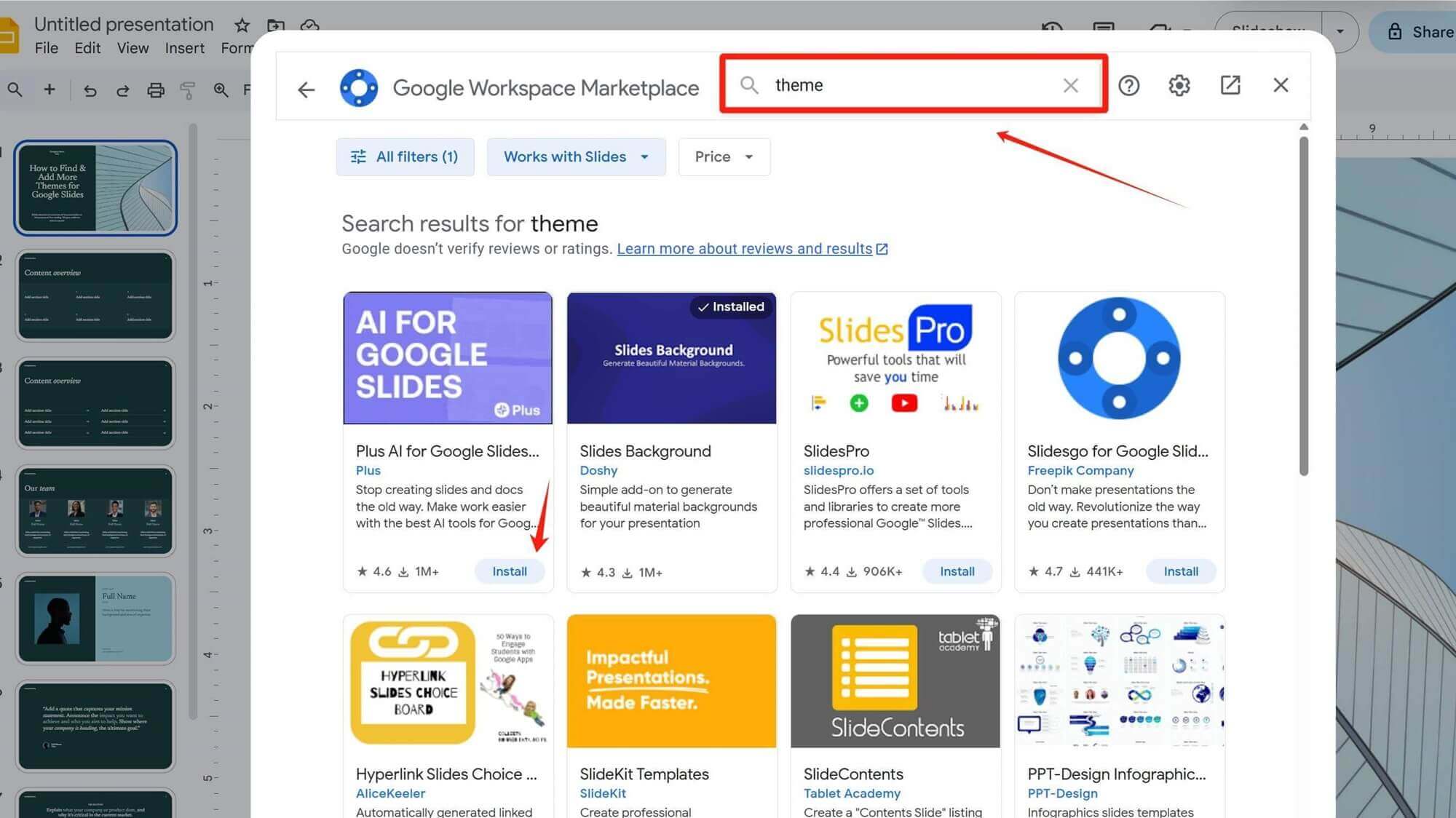Open the Slideshow dropdown arrow
1456x818 pixels.
(x=1340, y=31)
